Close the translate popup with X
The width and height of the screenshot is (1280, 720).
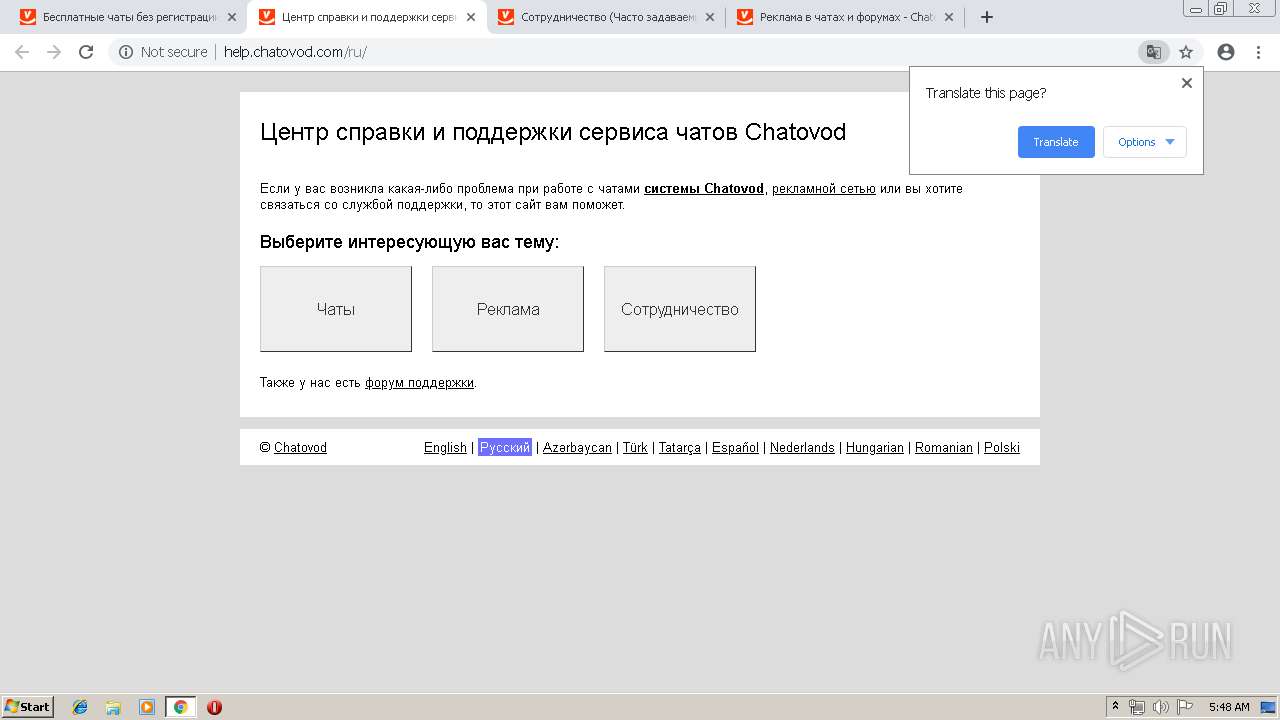[x=1187, y=83]
